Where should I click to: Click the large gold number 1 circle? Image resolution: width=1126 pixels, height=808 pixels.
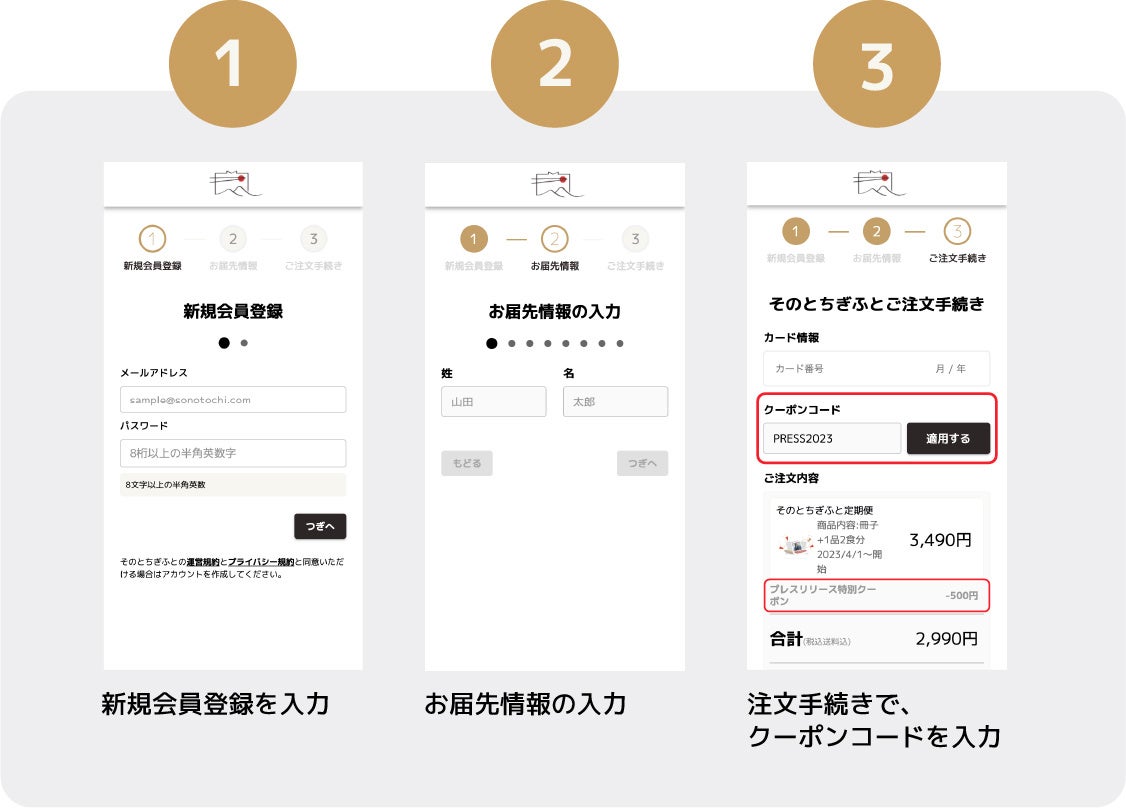click(x=233, y=64)
